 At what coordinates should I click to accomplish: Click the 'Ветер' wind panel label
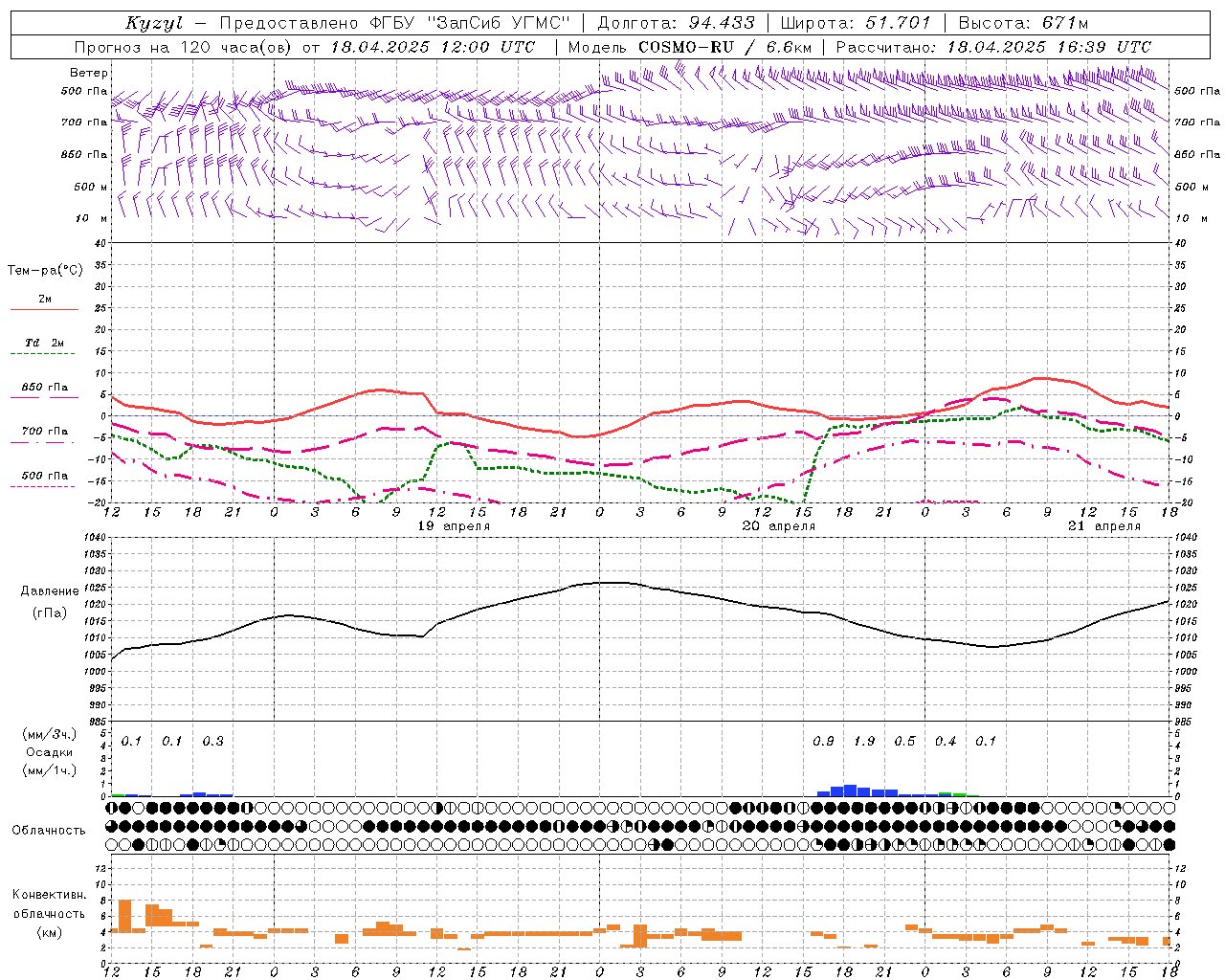[89, 73]
